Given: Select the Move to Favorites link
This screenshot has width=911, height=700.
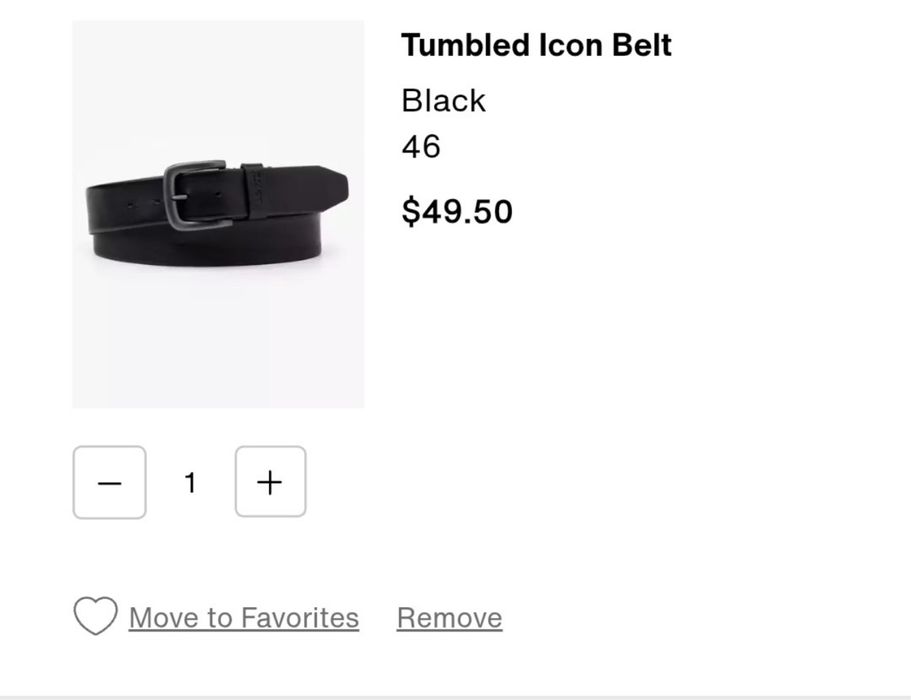Looking at the screenshot, I should point(243,618).
